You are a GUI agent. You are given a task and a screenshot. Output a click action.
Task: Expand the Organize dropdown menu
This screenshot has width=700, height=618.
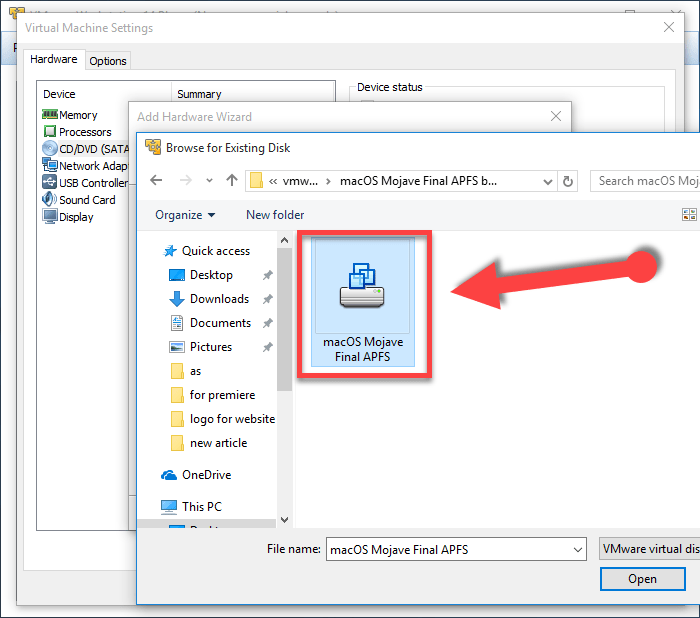pos(185,215)
